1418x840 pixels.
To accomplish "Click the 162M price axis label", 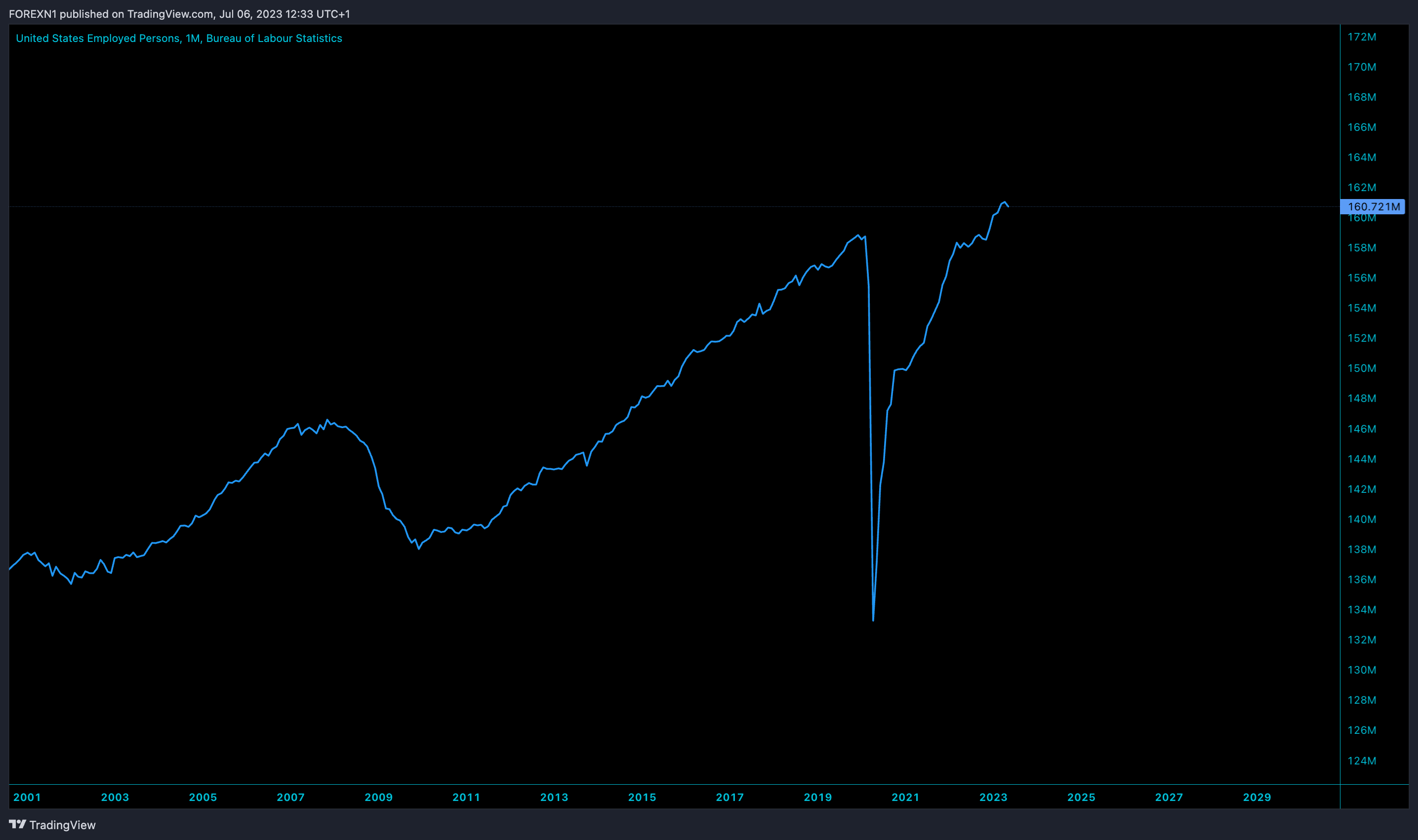I will [1362, 187].
